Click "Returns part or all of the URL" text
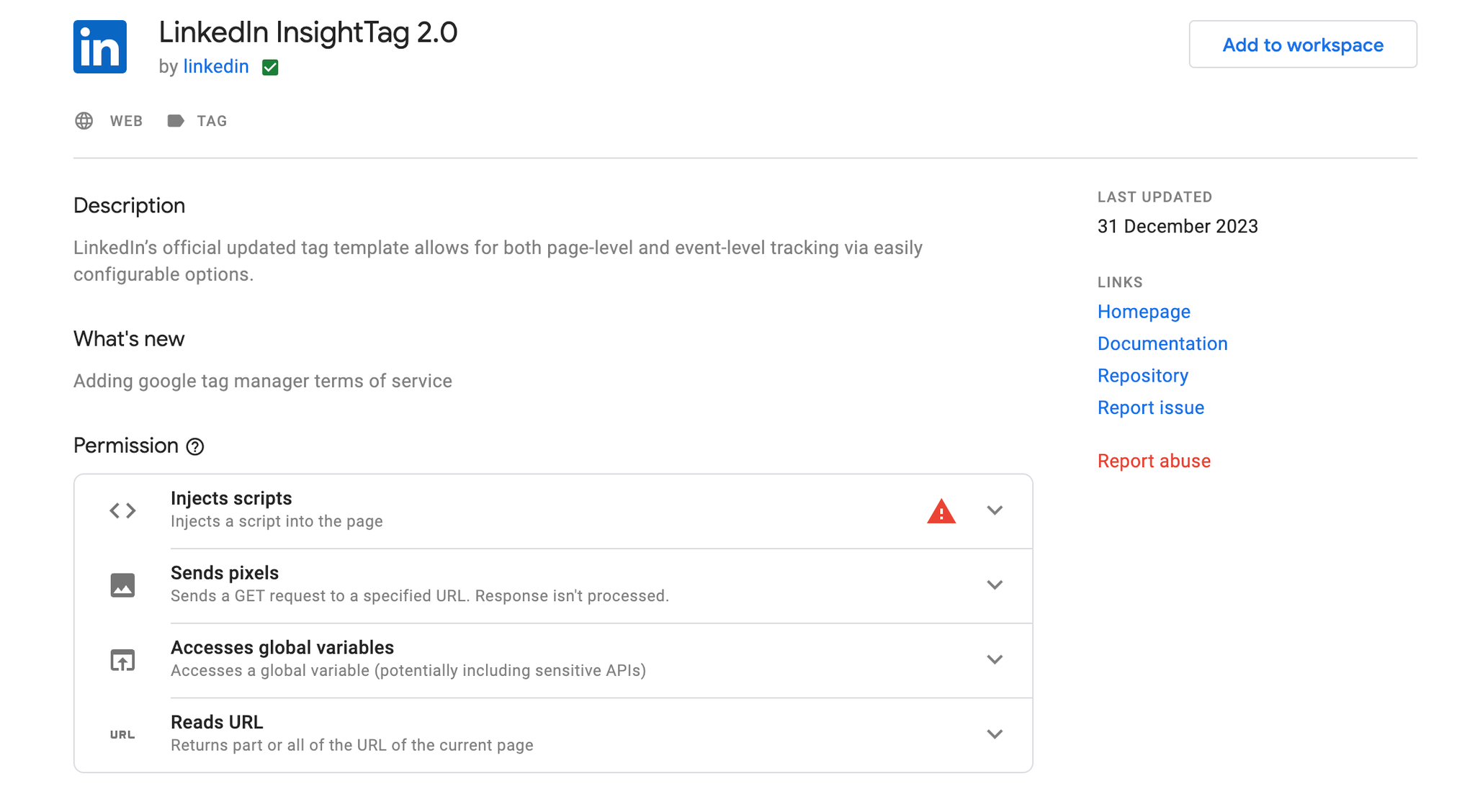This screenshot has width=1475, height=812. pyautogui.click(x=352, y=745)
